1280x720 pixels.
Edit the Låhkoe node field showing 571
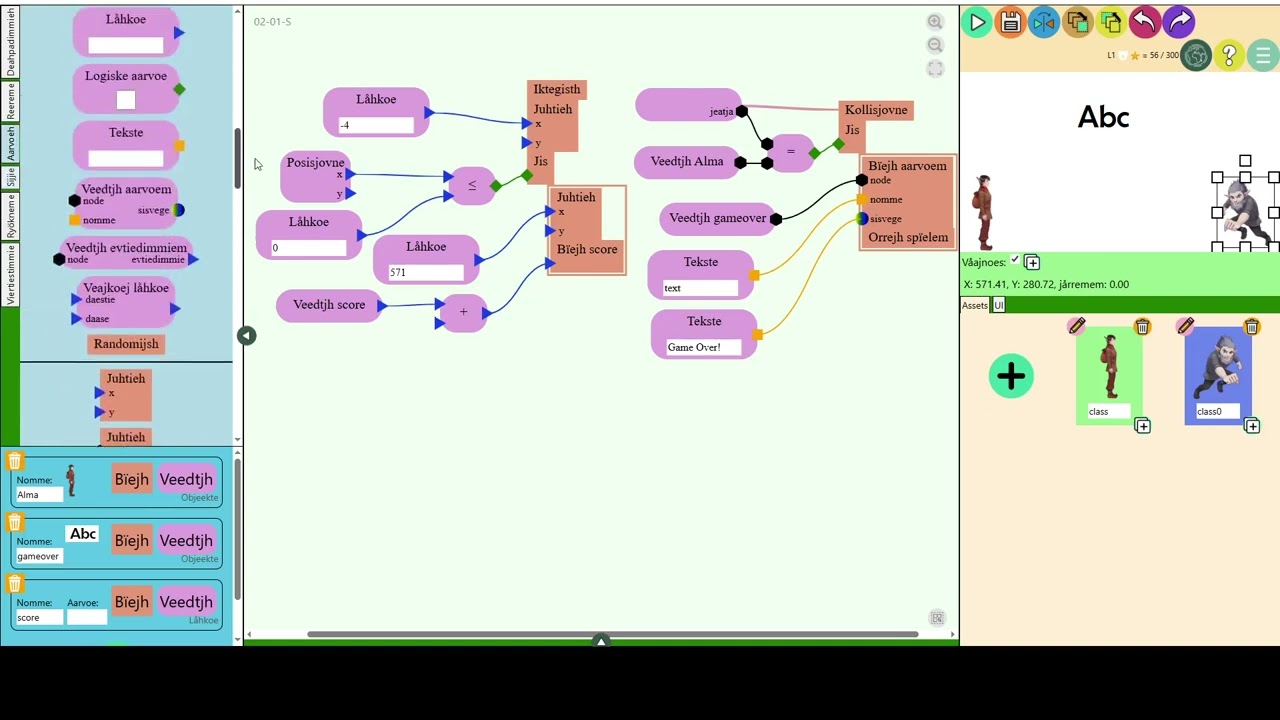(x=425, y=272)
